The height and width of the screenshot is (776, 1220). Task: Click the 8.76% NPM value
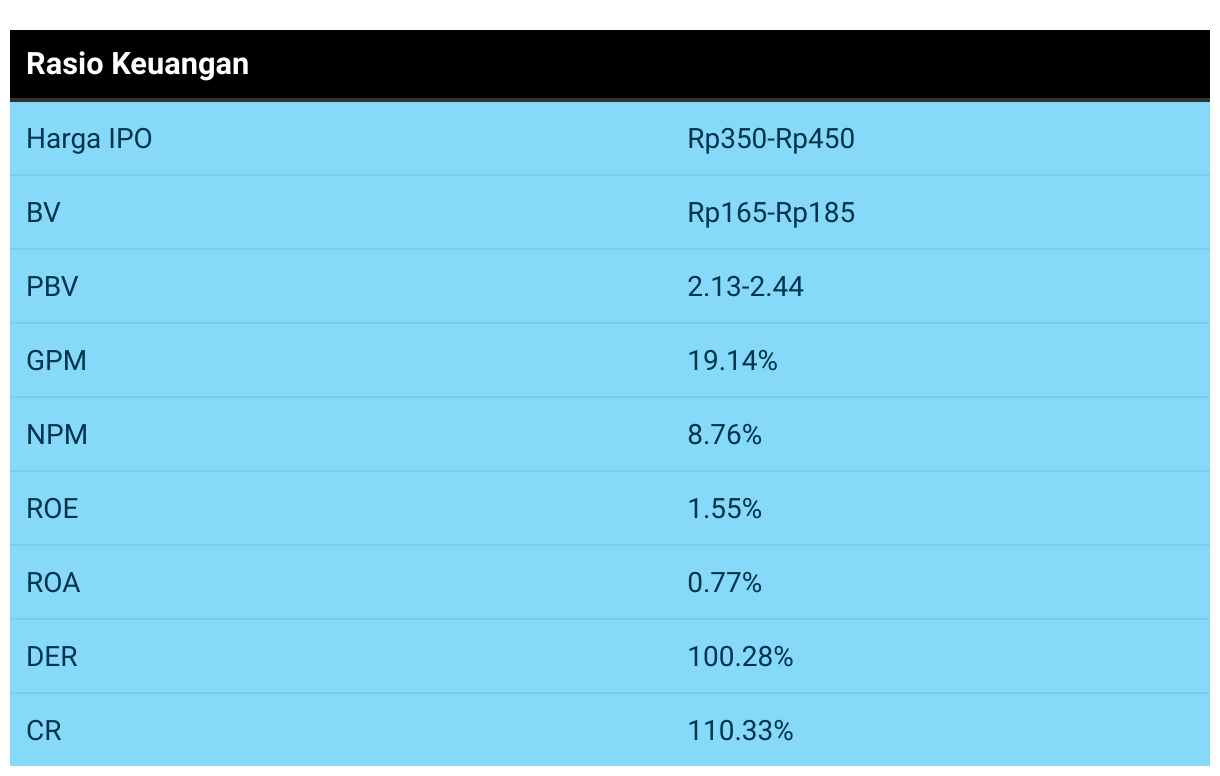pos(724,435)
